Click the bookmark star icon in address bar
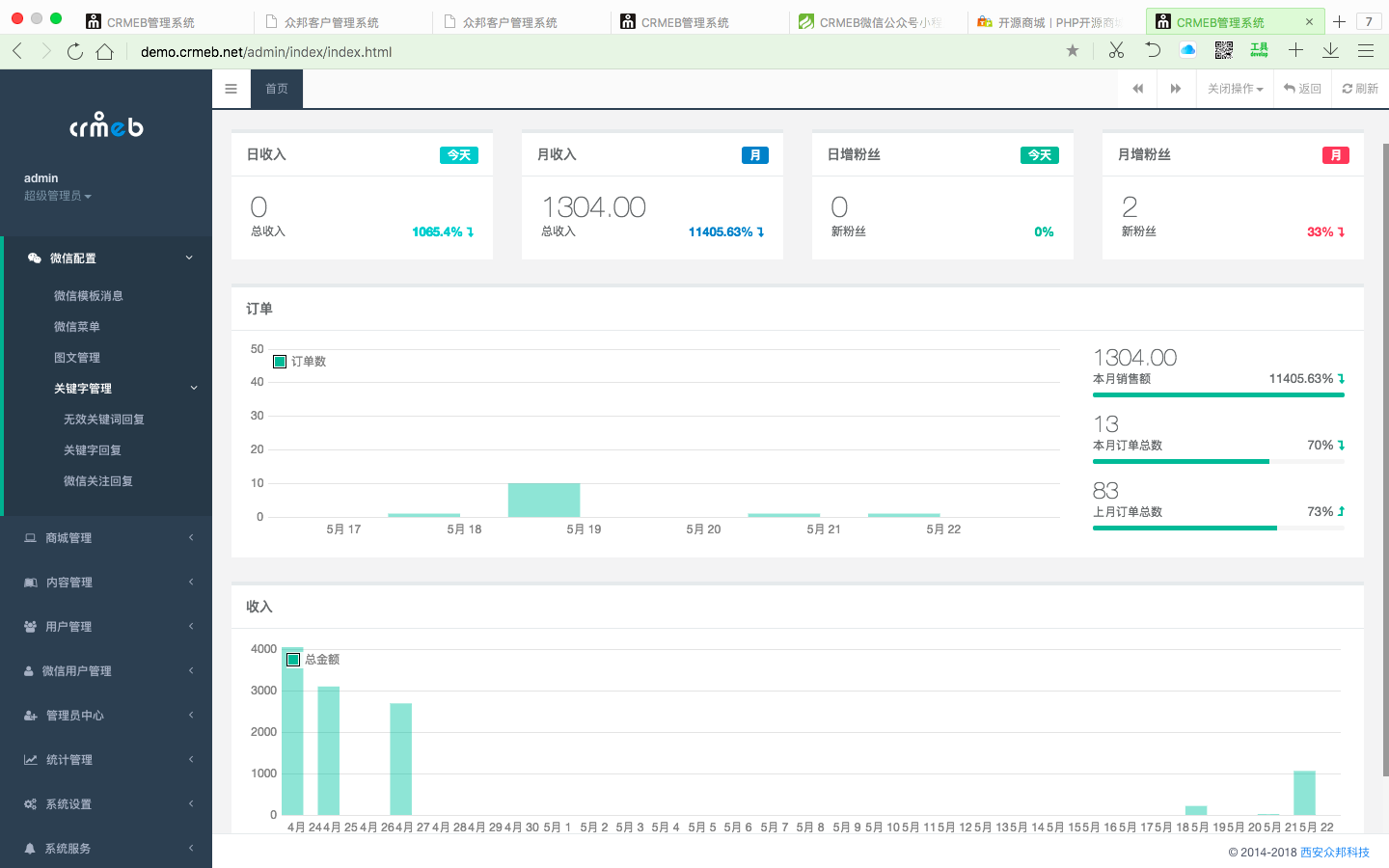Screen dimensions: 1389x868 [1072, 51]
